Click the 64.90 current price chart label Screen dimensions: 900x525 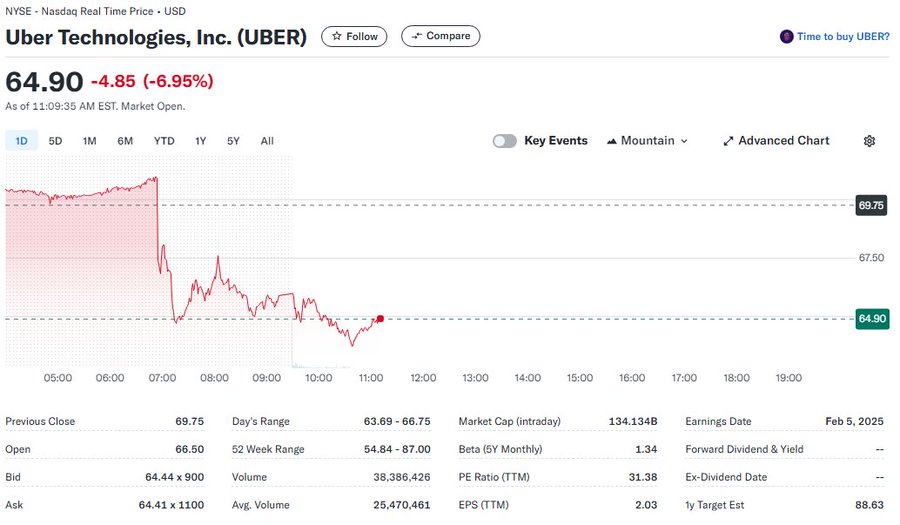click(872, 318)
